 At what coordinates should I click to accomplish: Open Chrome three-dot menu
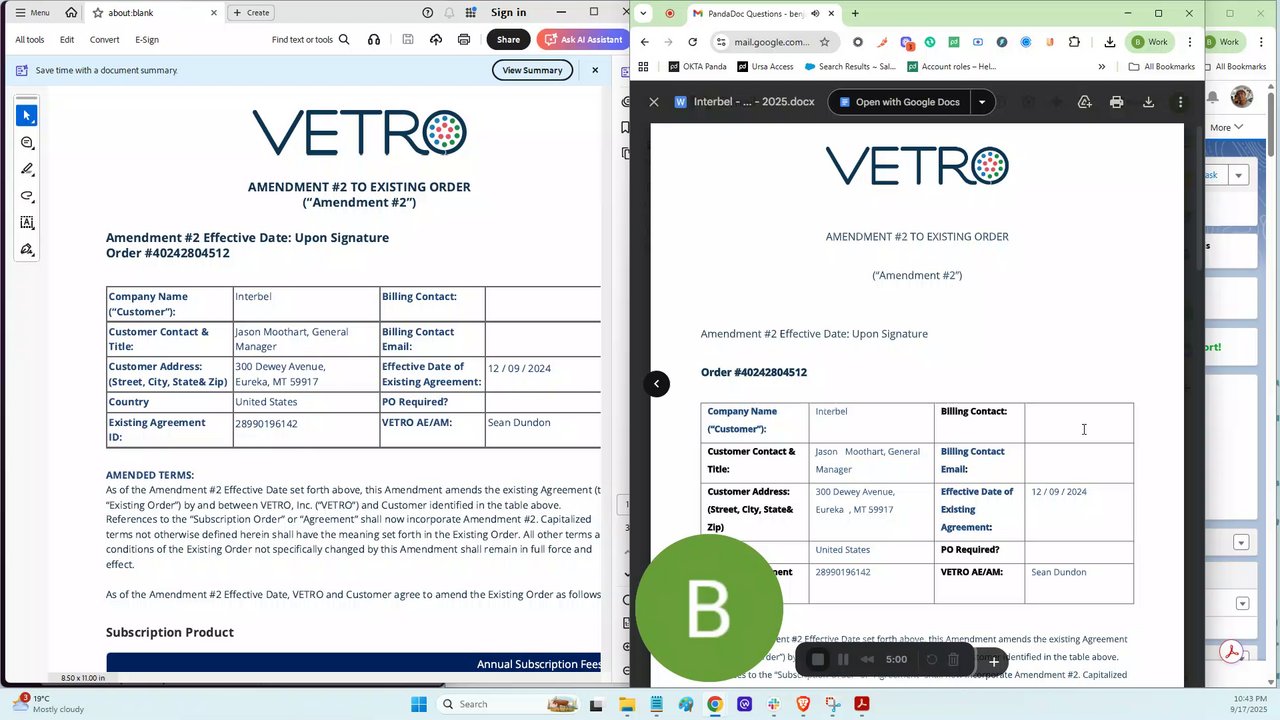tap(1190, 42)
